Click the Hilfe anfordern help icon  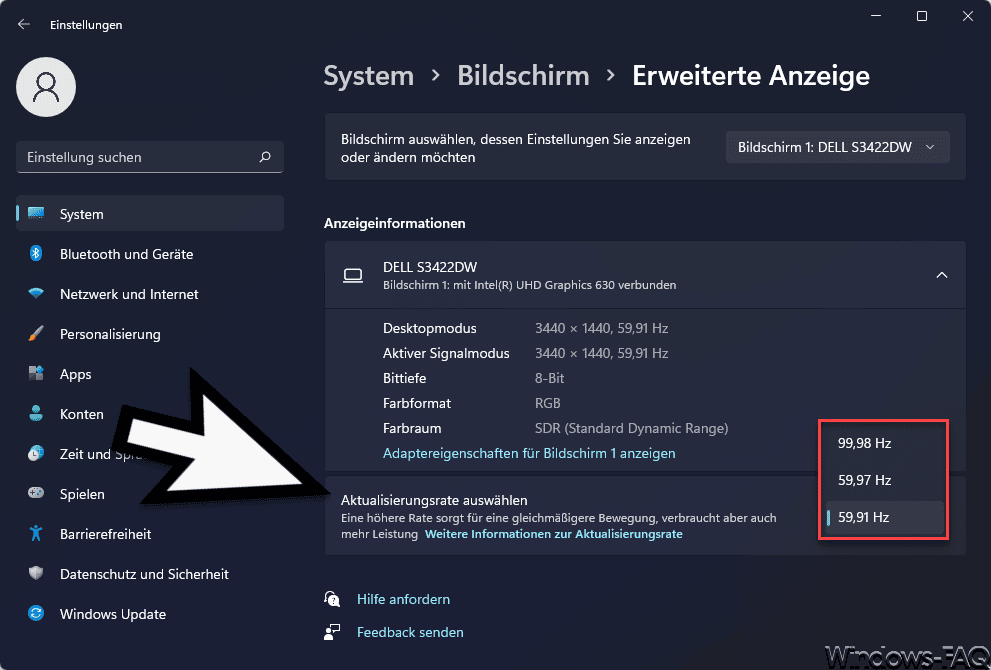tap(332, 599)
